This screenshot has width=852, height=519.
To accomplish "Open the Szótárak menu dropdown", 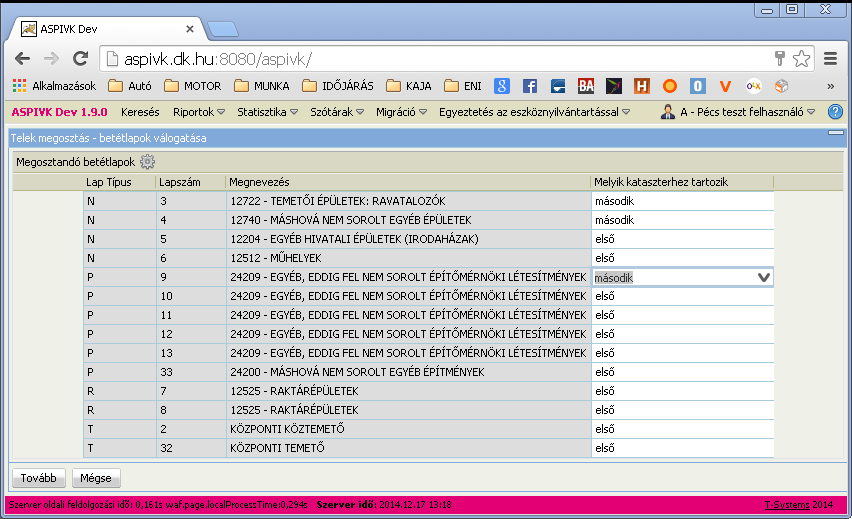I will click(x=337, y=112).
